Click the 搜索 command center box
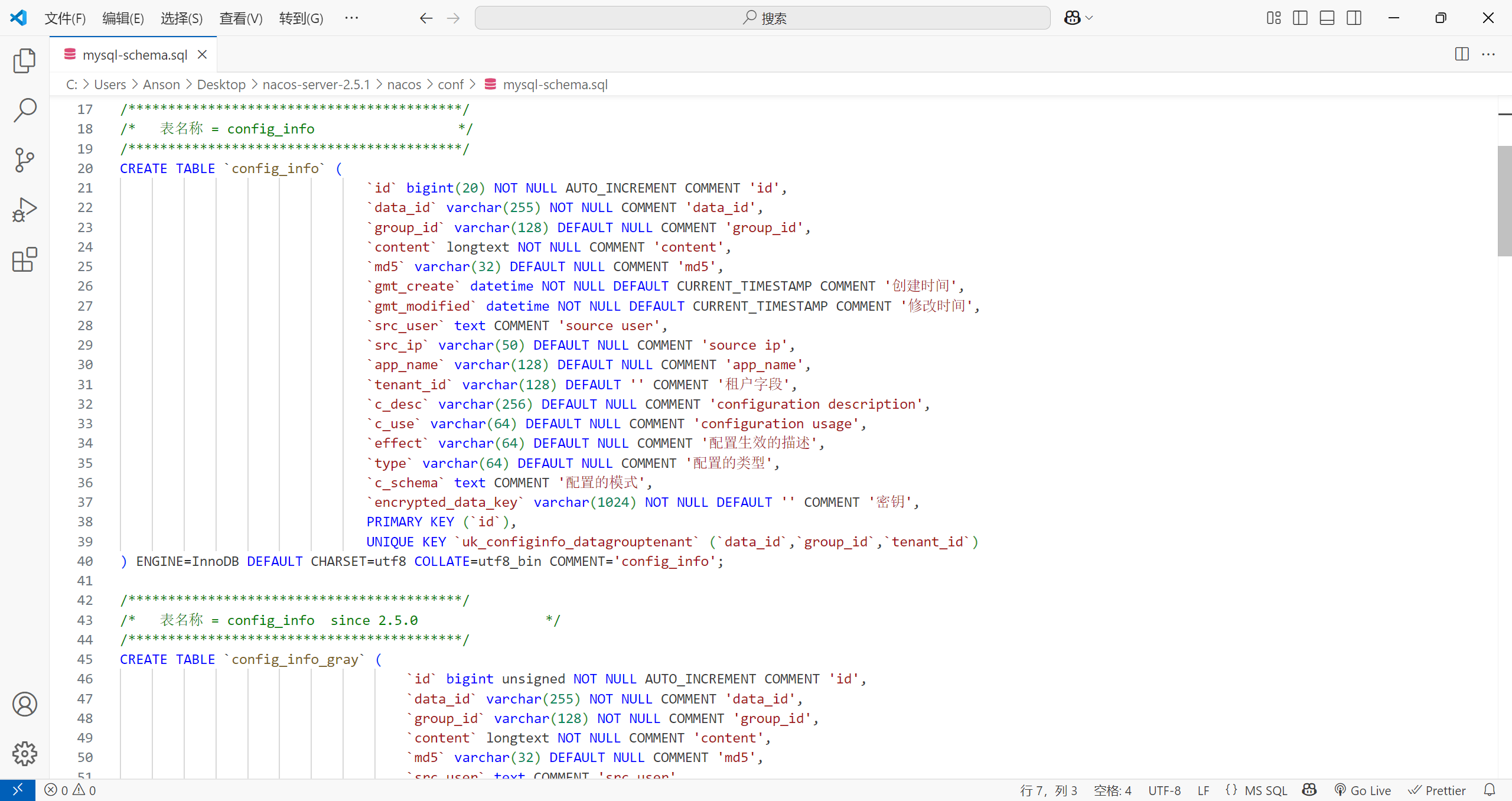 (x=762, y=18)
